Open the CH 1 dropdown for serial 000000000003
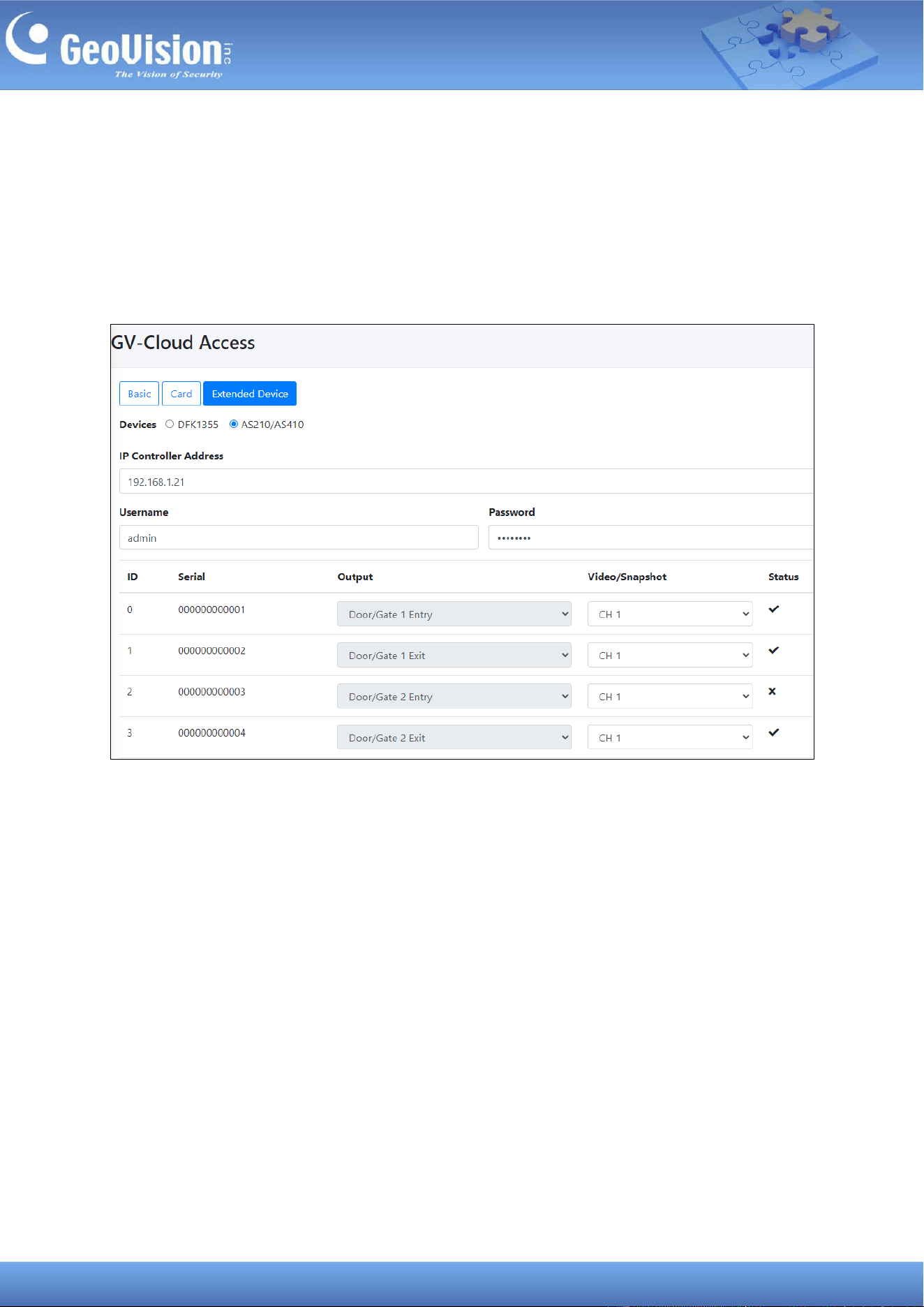Screen dimensions: 924x1307 tap(670, 697)
